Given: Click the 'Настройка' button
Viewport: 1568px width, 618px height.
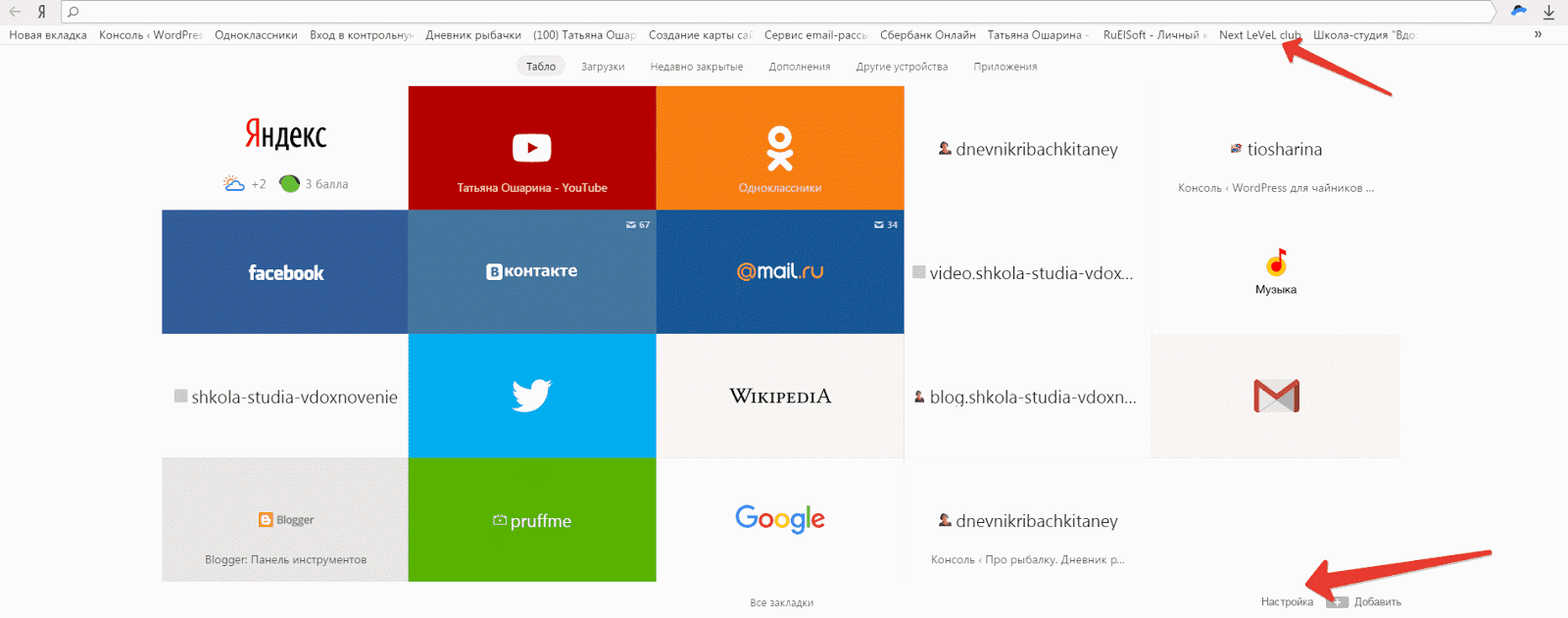Looking at the screenshot, I should click(x=1287, y=602).
